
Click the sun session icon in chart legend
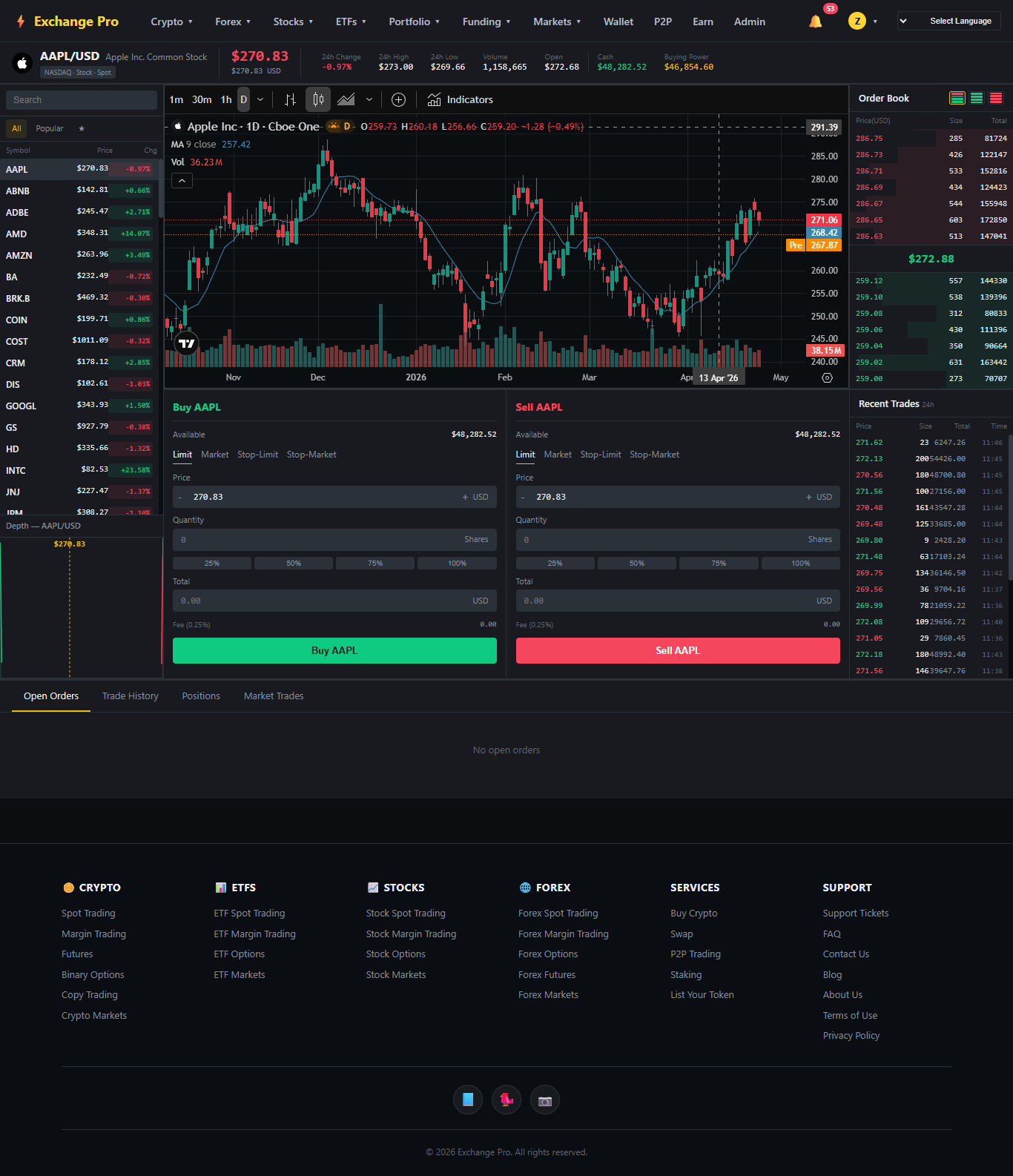click(x=333, y=126)
